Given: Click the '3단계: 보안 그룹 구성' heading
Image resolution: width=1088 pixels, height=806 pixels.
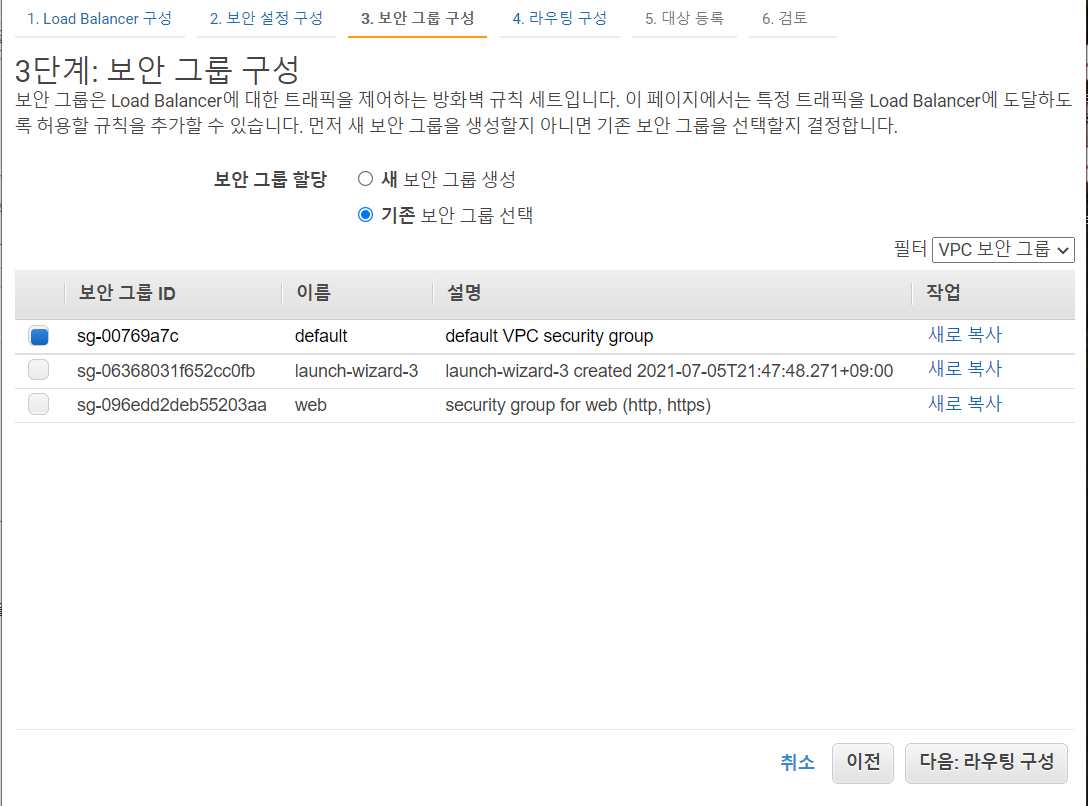Looking at the screenshot, I should point(158,70).
